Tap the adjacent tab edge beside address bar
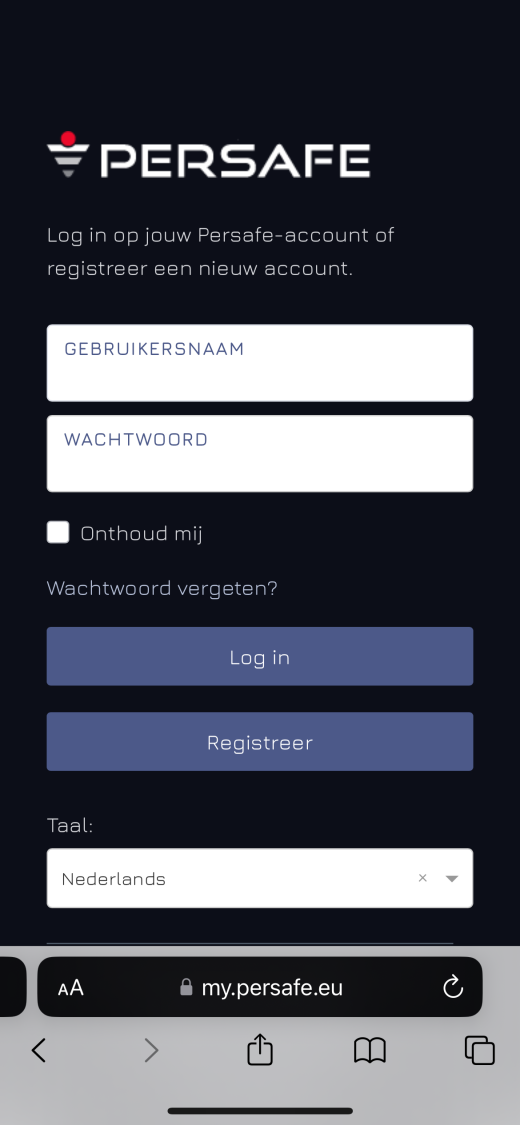The height and width of the screenshot is (1125, 520). 13,987
